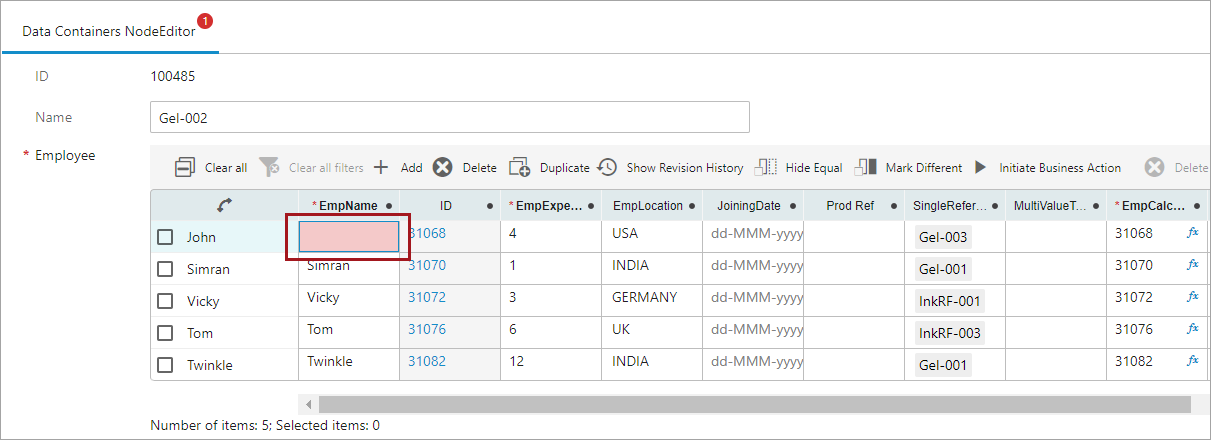Click the fx formula icon in John's row
This screenshot has width=1211, height=440.
pos(1192,233)
